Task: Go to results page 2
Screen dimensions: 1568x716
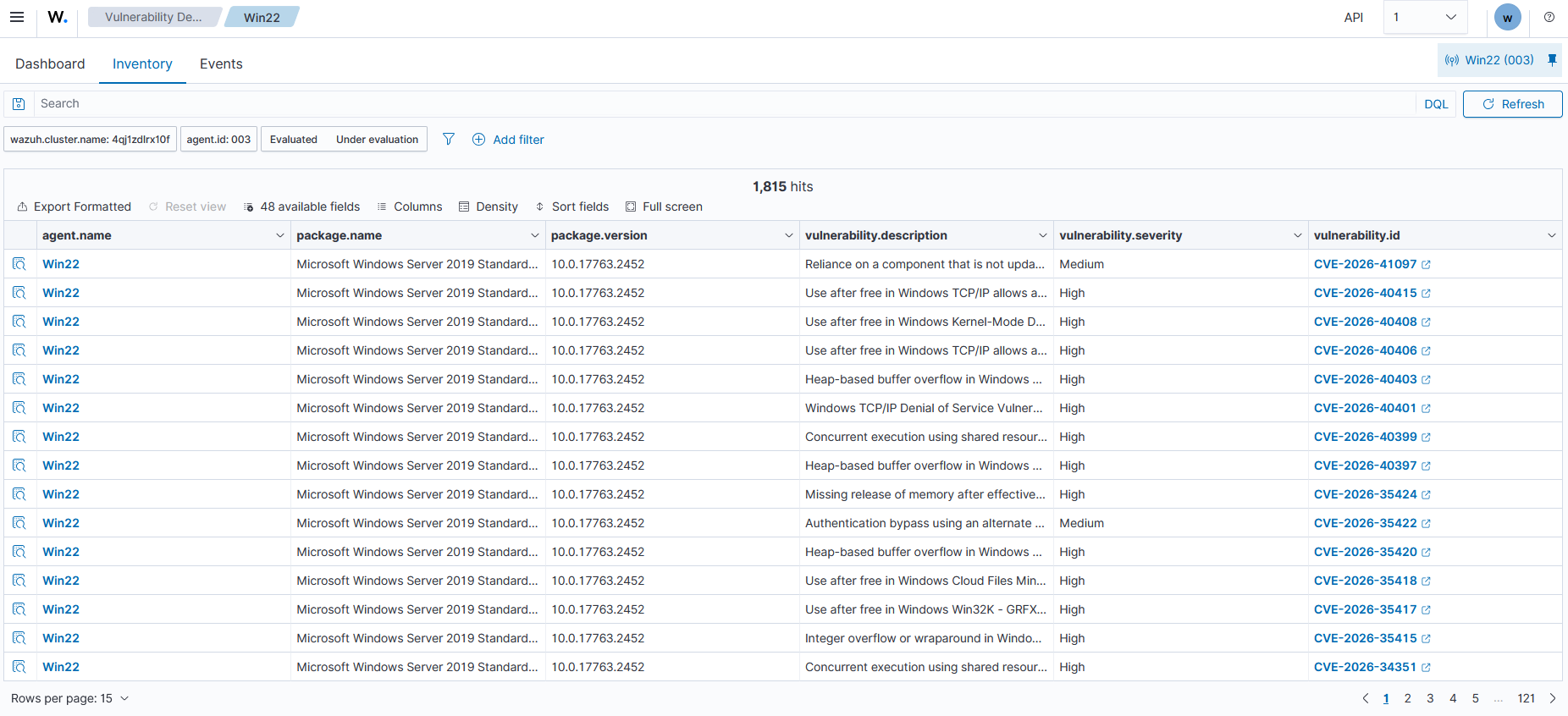Action: [1407, 698]
